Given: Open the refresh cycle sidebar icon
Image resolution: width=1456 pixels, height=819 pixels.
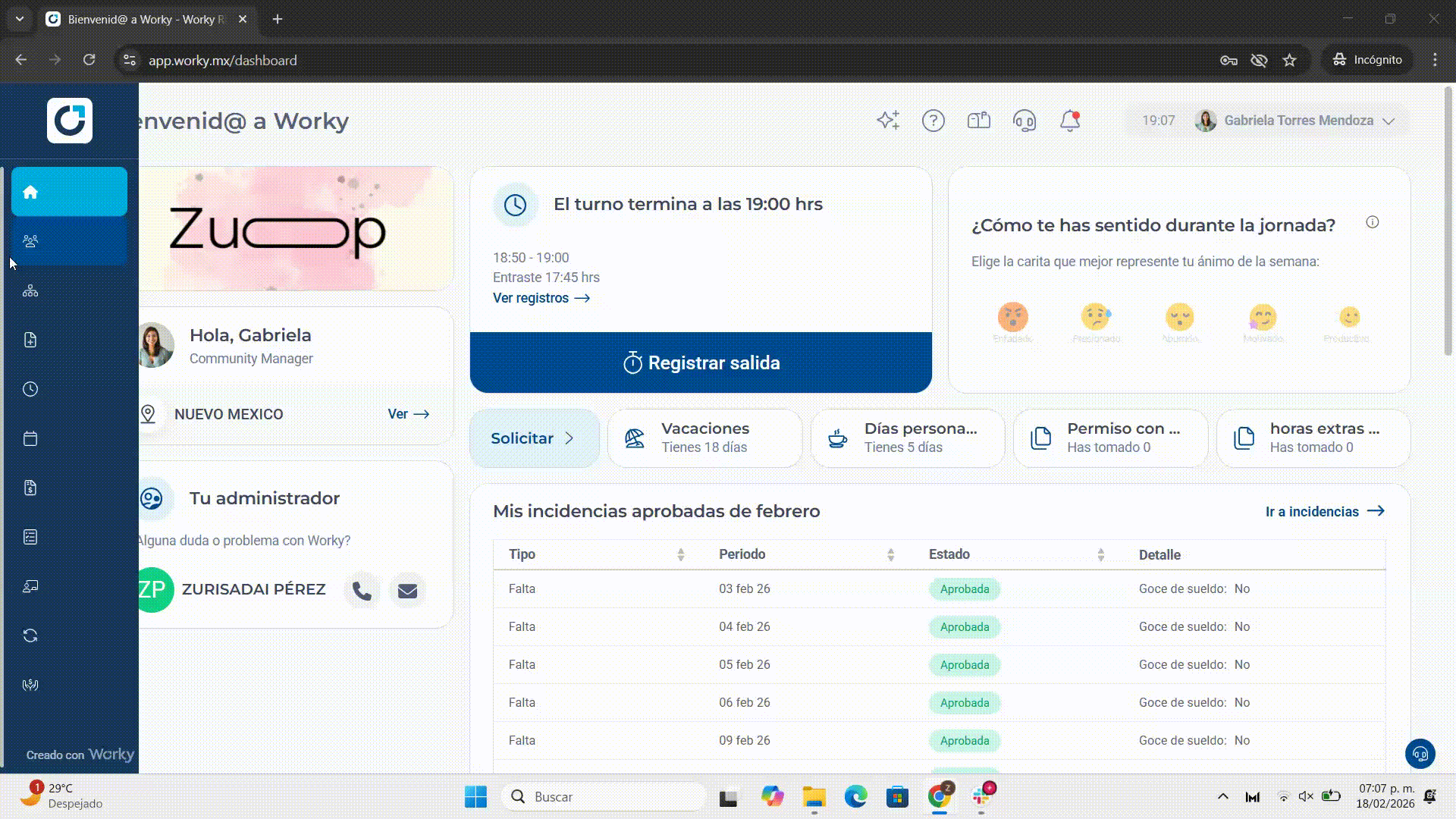Looking at the screenshot, I should coord(30,635).
